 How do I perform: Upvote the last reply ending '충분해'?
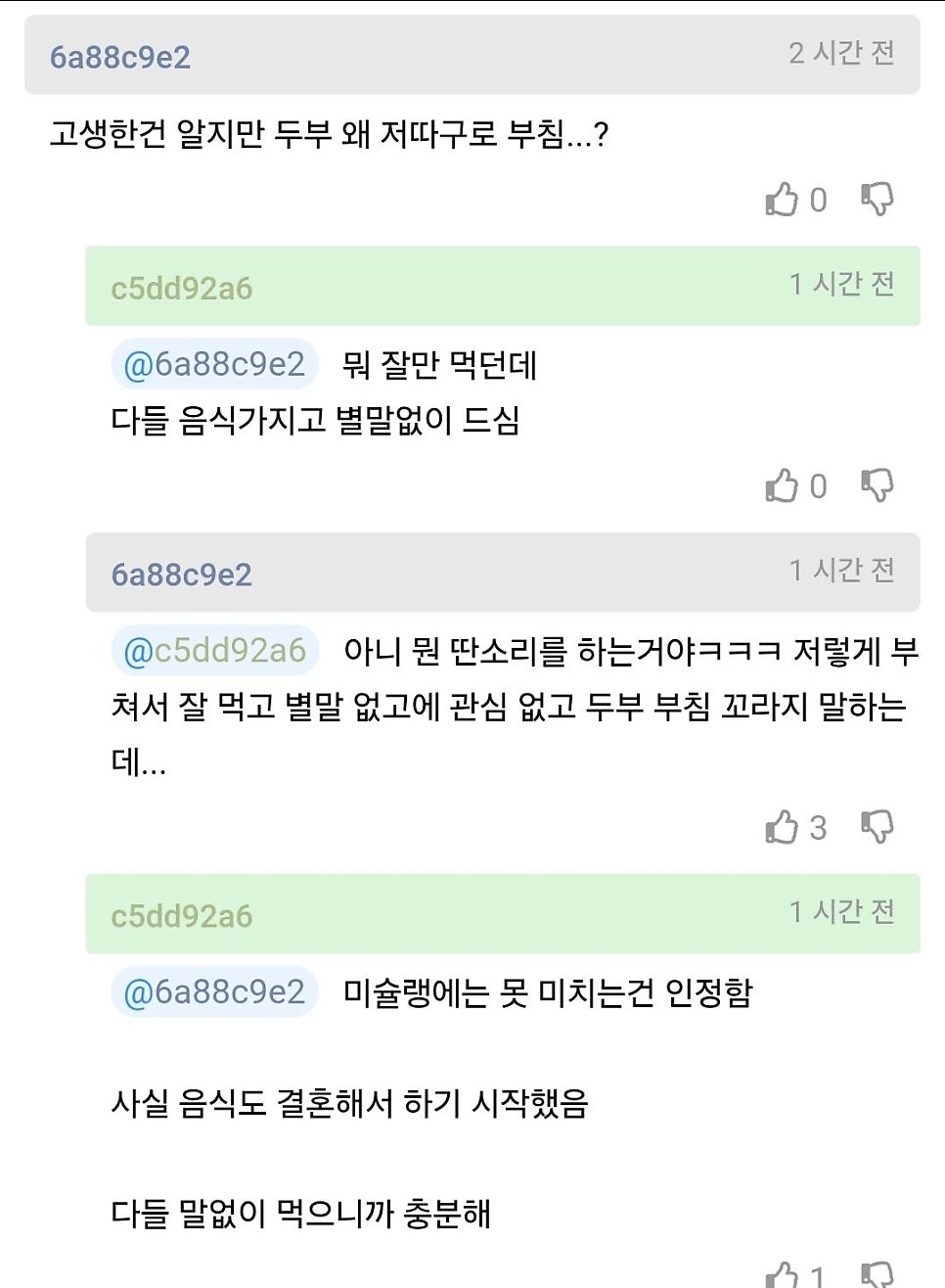pyautogui.click(x=782, y=1274)
